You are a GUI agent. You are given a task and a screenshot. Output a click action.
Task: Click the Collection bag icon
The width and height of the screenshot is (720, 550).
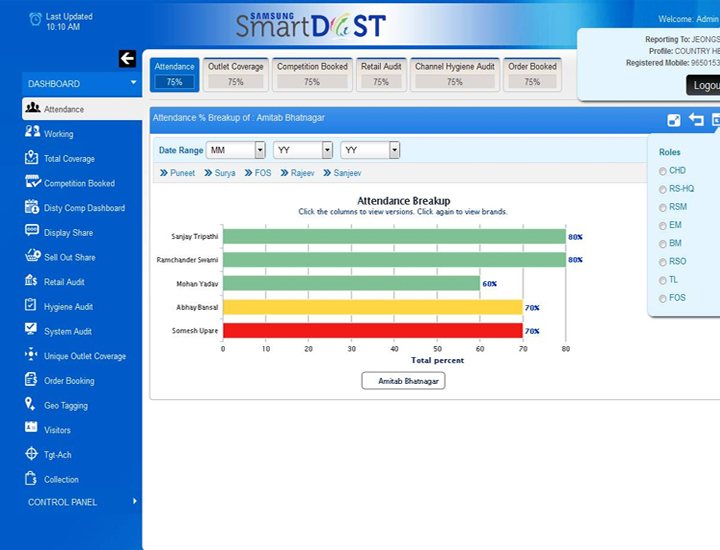(x=31, y=478)
